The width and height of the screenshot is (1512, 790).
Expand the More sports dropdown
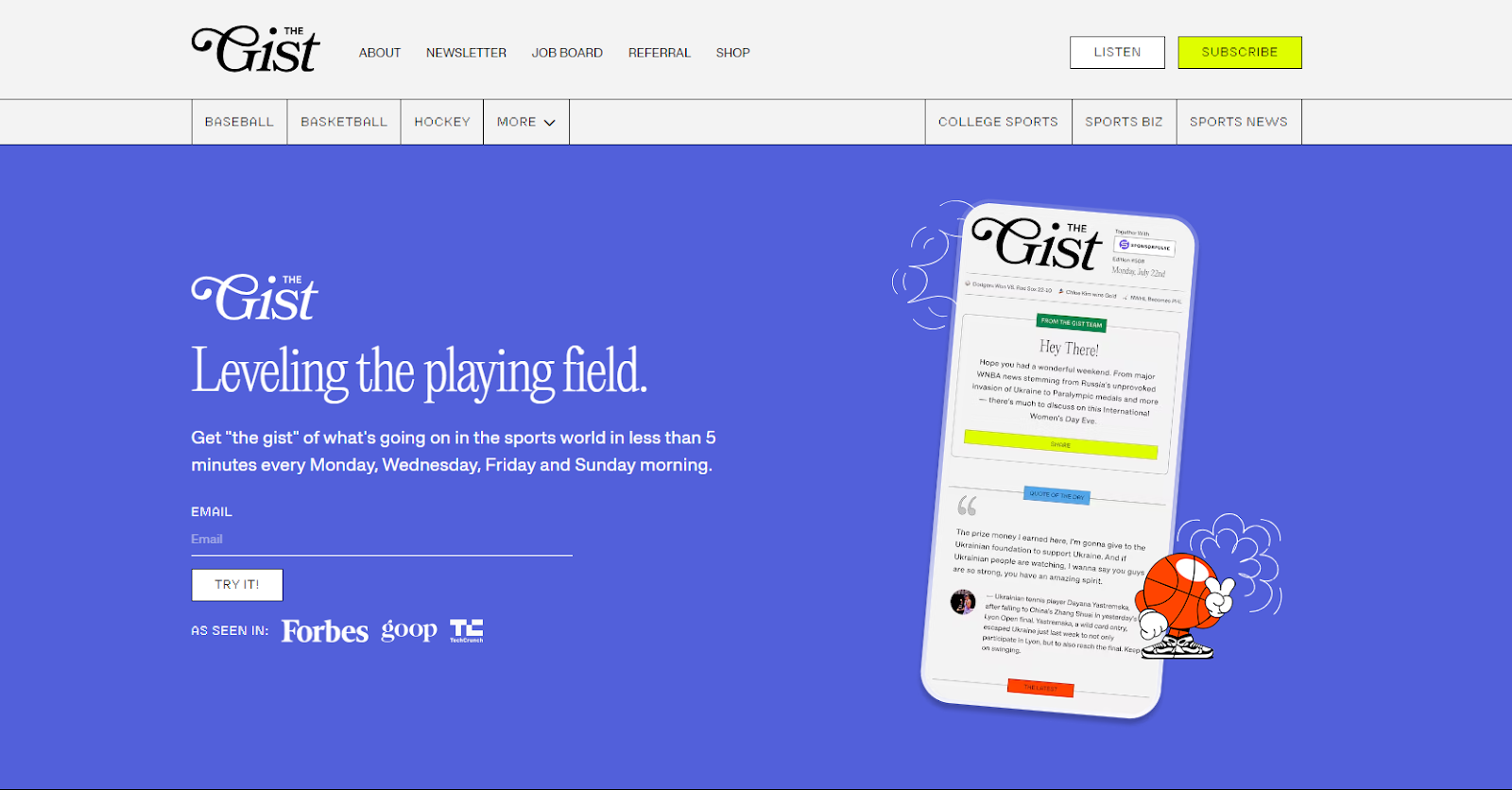[526, 122]
